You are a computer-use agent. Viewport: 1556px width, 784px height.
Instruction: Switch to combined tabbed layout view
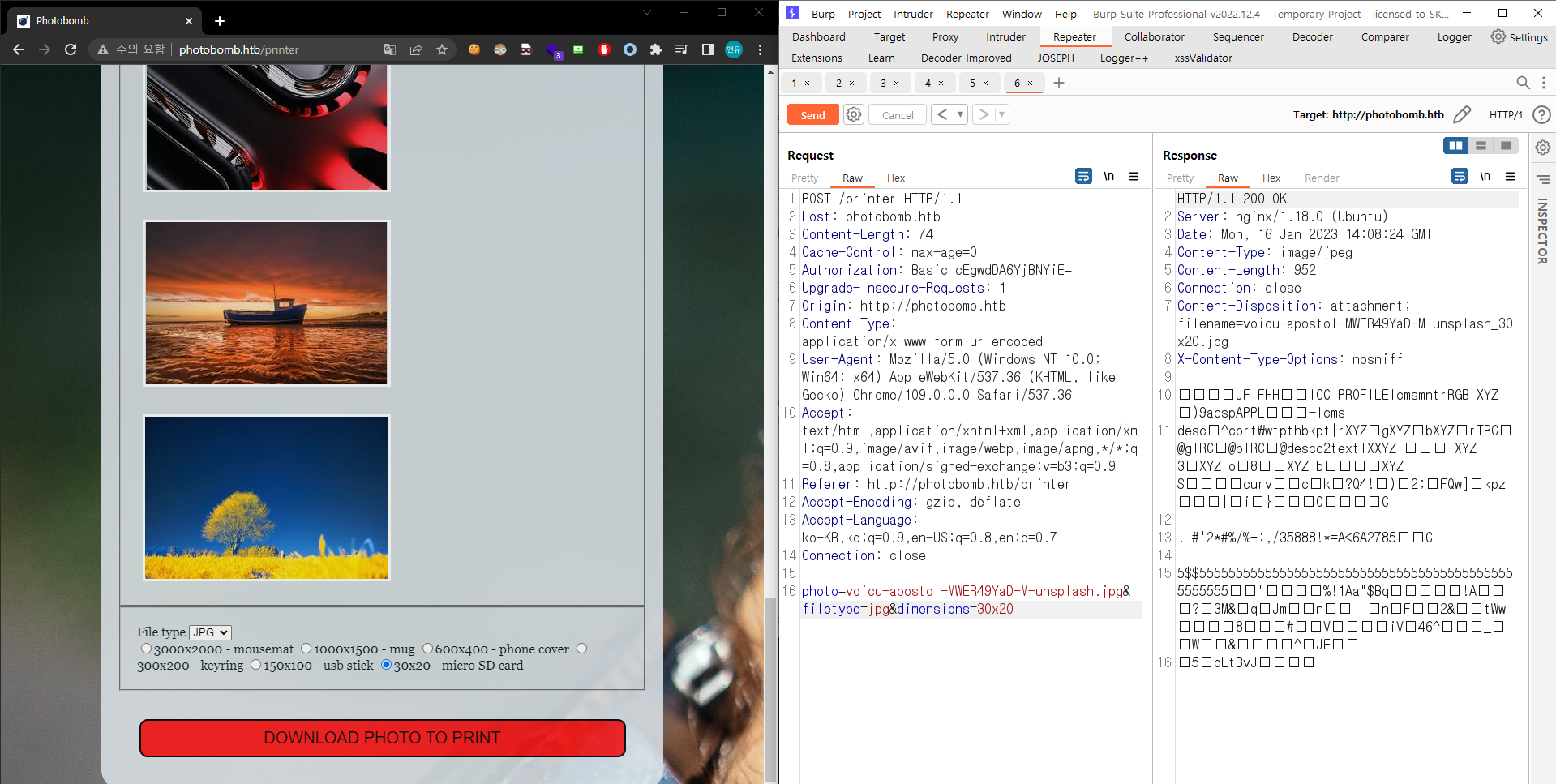point(1506,145)
